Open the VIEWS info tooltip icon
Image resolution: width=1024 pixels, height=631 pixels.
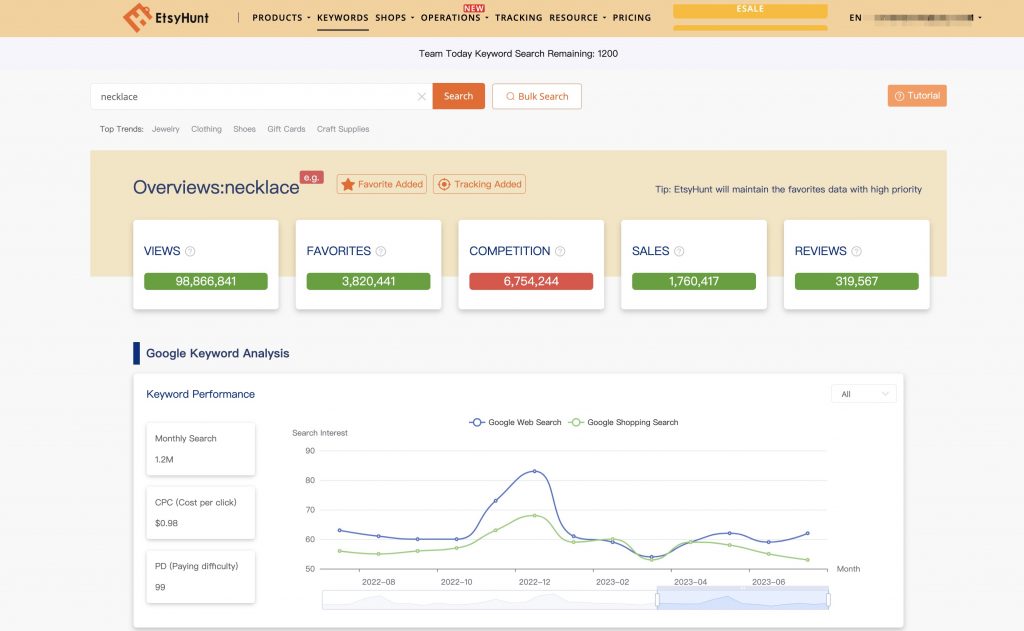190,251
